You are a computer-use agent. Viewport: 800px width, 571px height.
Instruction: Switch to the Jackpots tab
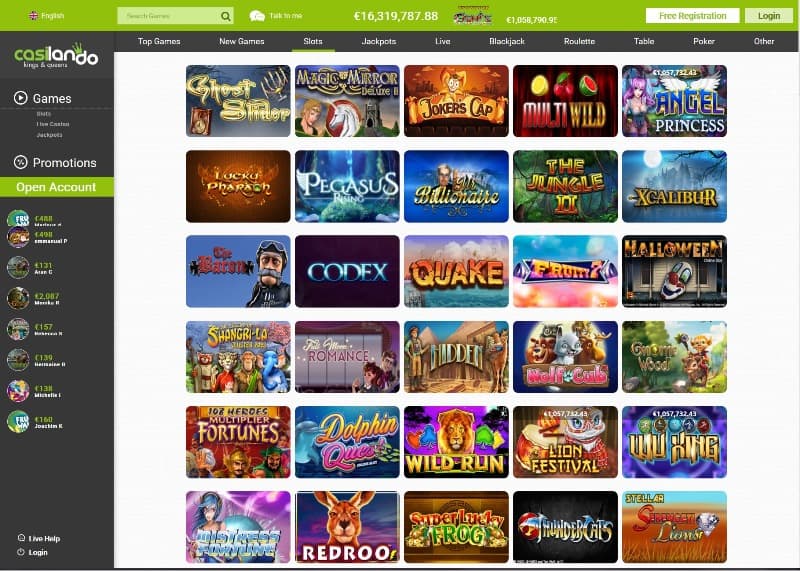click(x=379, y=41)
